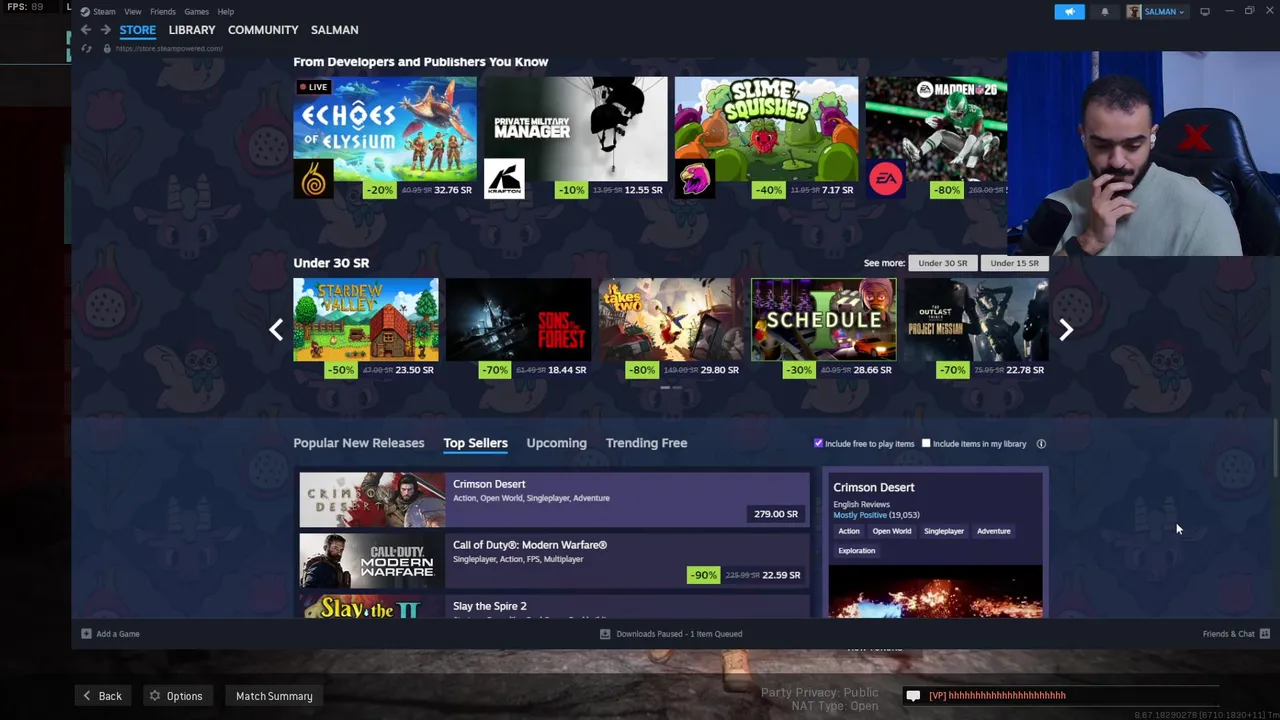Viewport: 1280px width, 720px height.
Task: Open The Outlast Trials tile
Action: tap(976, 319)
